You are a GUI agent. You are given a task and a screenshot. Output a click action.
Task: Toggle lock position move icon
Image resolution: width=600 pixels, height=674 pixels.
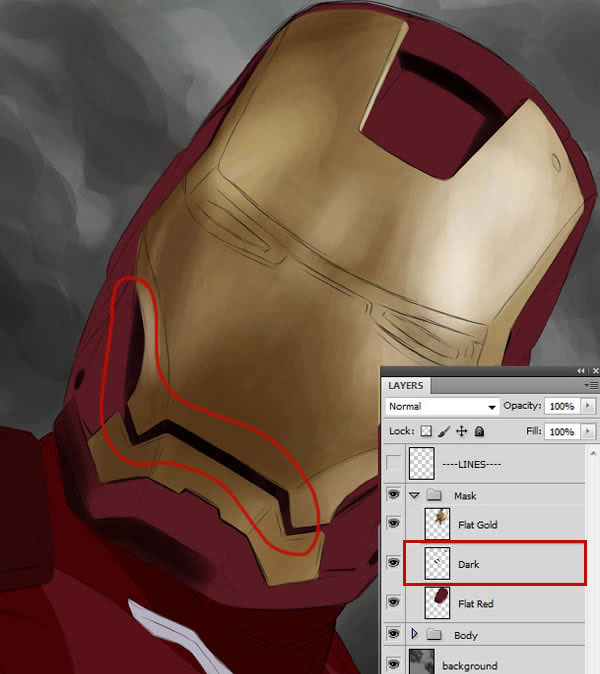[462, 431]
